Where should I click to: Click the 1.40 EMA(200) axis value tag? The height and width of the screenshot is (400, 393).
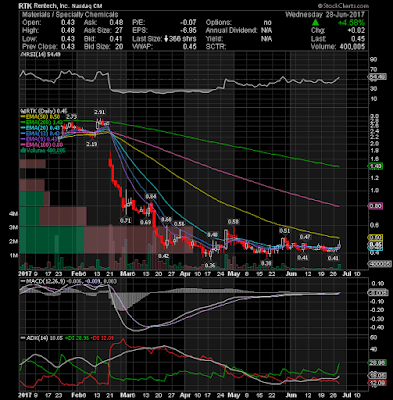coord(375,166)
